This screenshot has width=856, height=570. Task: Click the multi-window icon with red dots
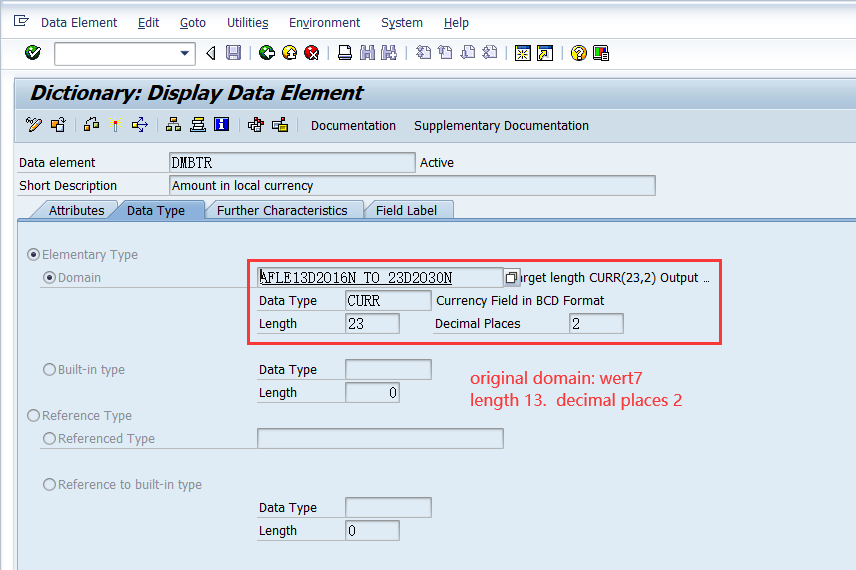(255, 125)
